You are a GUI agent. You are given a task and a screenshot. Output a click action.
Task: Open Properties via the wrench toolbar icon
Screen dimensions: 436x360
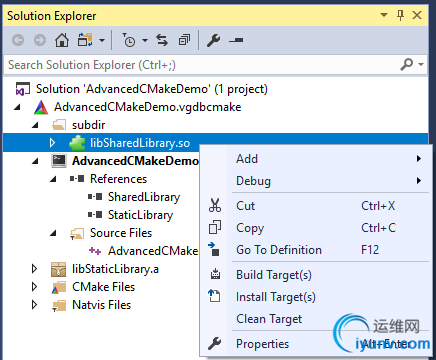(213, 40)
